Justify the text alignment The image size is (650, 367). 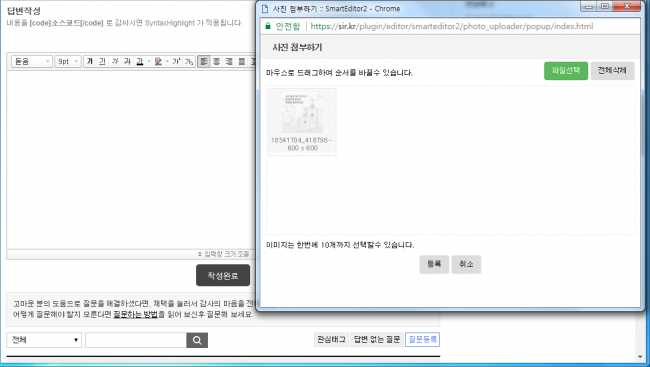click(242, 61)
